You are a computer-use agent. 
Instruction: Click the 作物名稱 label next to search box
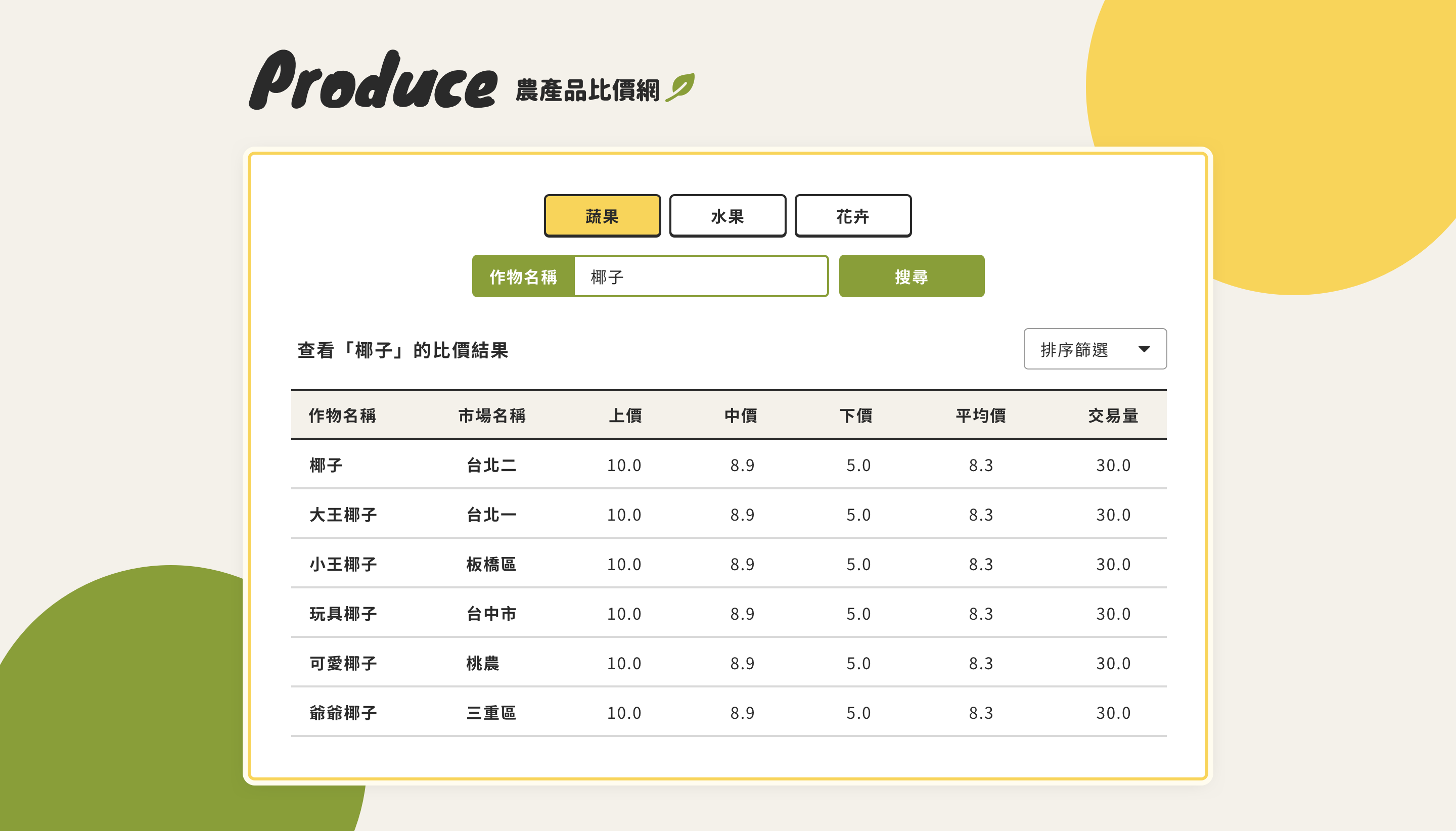click(x=523, y=276)
